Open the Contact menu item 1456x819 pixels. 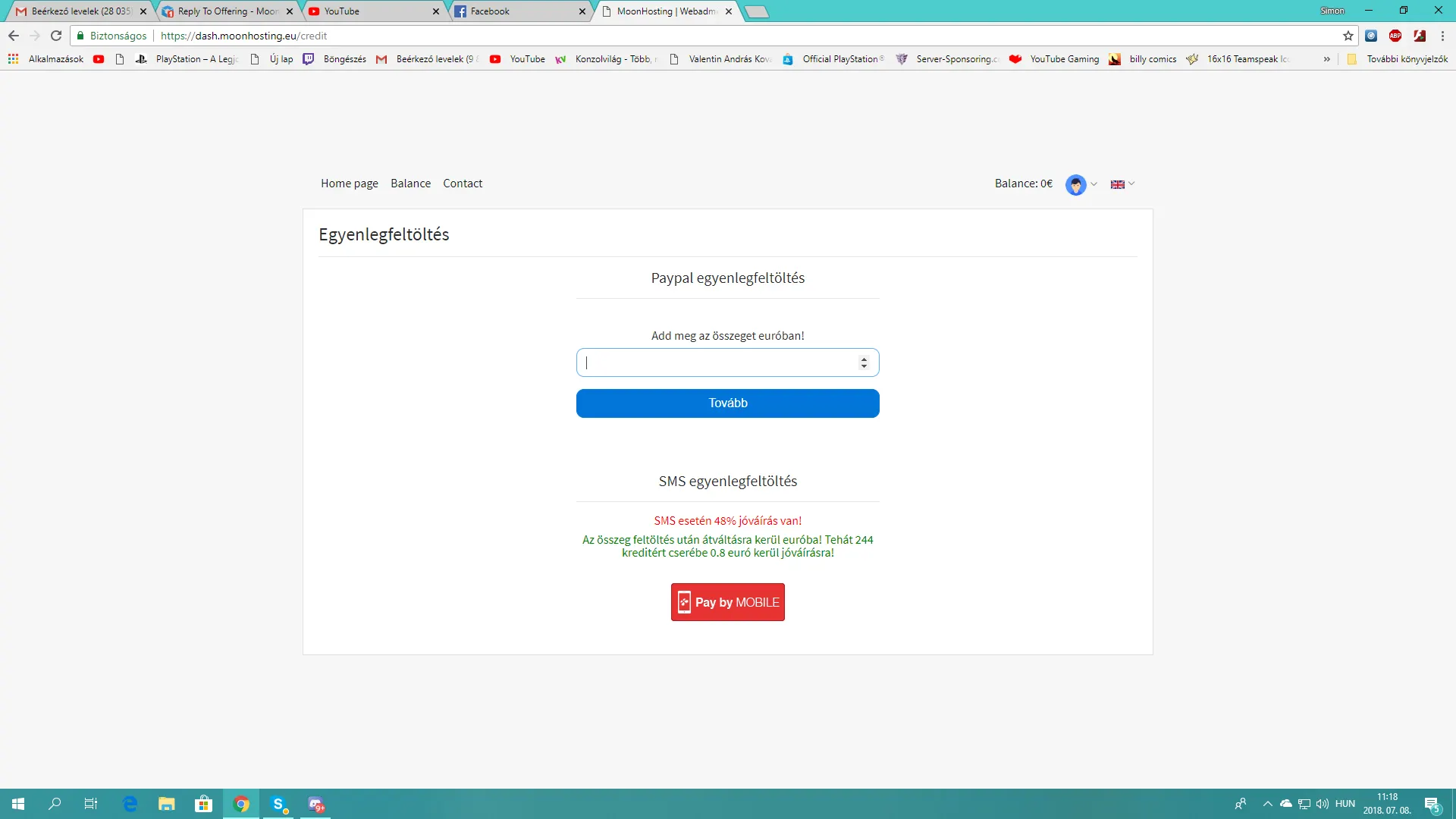click(463, 184)
